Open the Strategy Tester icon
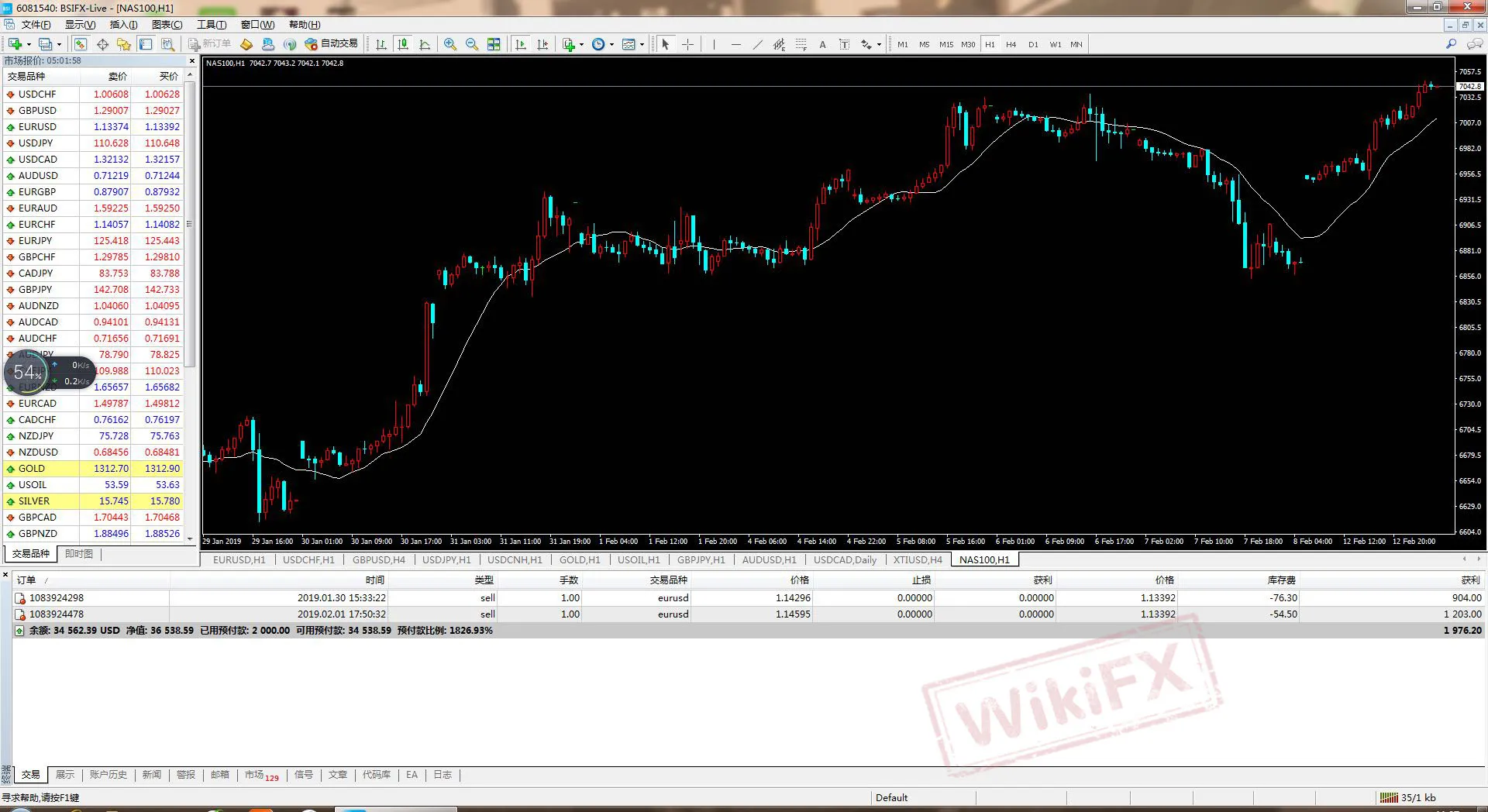 pyautogui.click(x=167, y=44)
